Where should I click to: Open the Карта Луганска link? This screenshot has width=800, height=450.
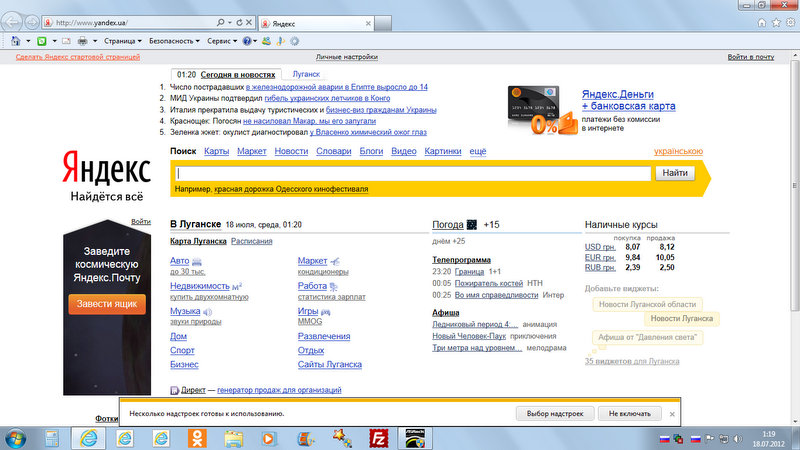tap(198, 241)
